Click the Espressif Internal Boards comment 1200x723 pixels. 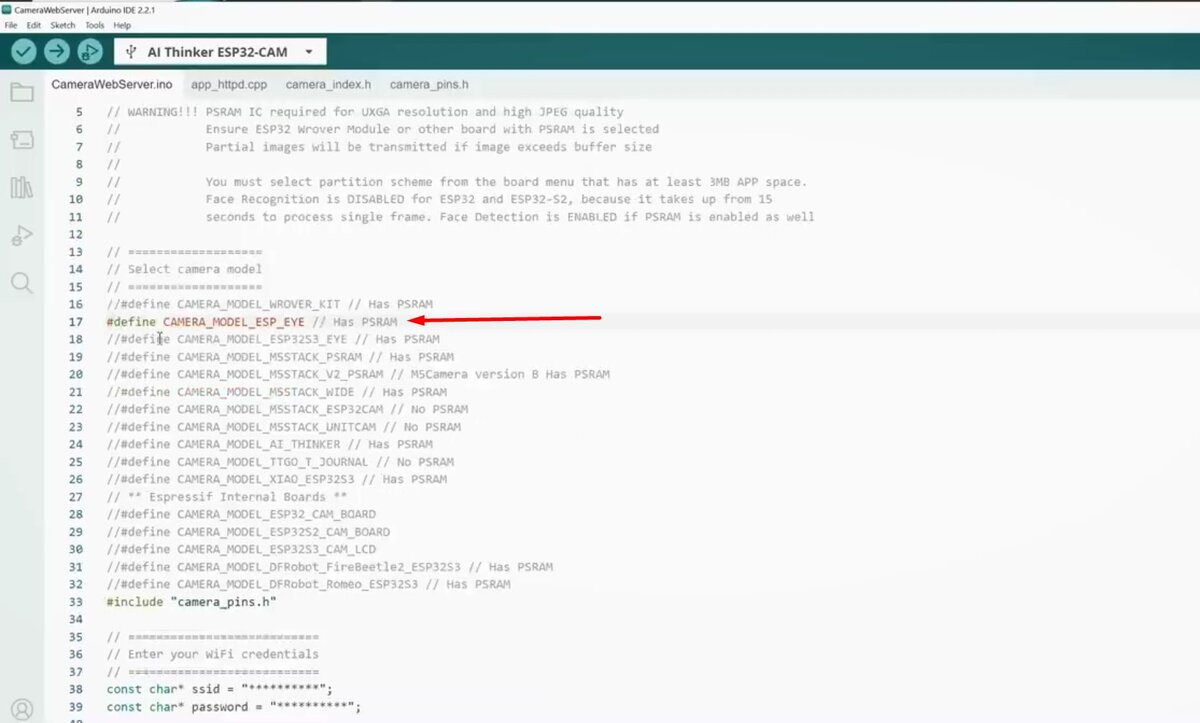pos(227,497)
